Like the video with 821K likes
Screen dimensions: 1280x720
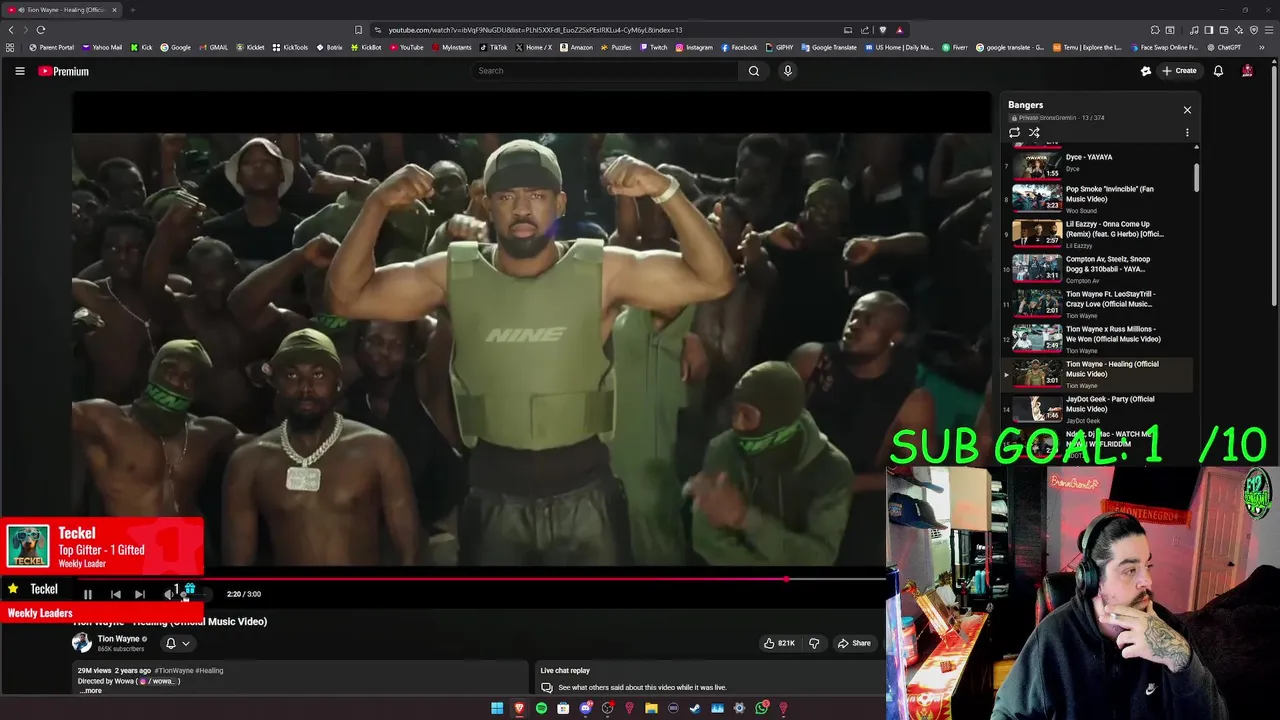pos(780,643)
